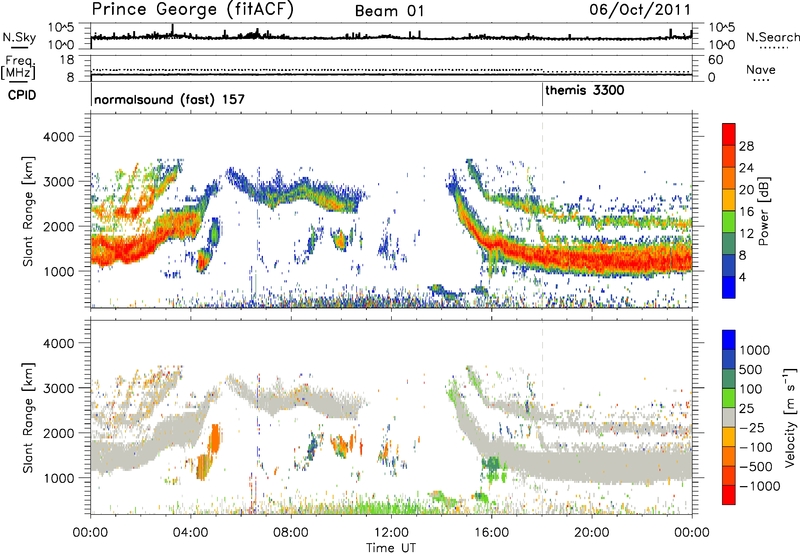Click the 'Prince George (fitACF)' plot title
This screenshot has height=554, width=800.
[x=192, y=9]
